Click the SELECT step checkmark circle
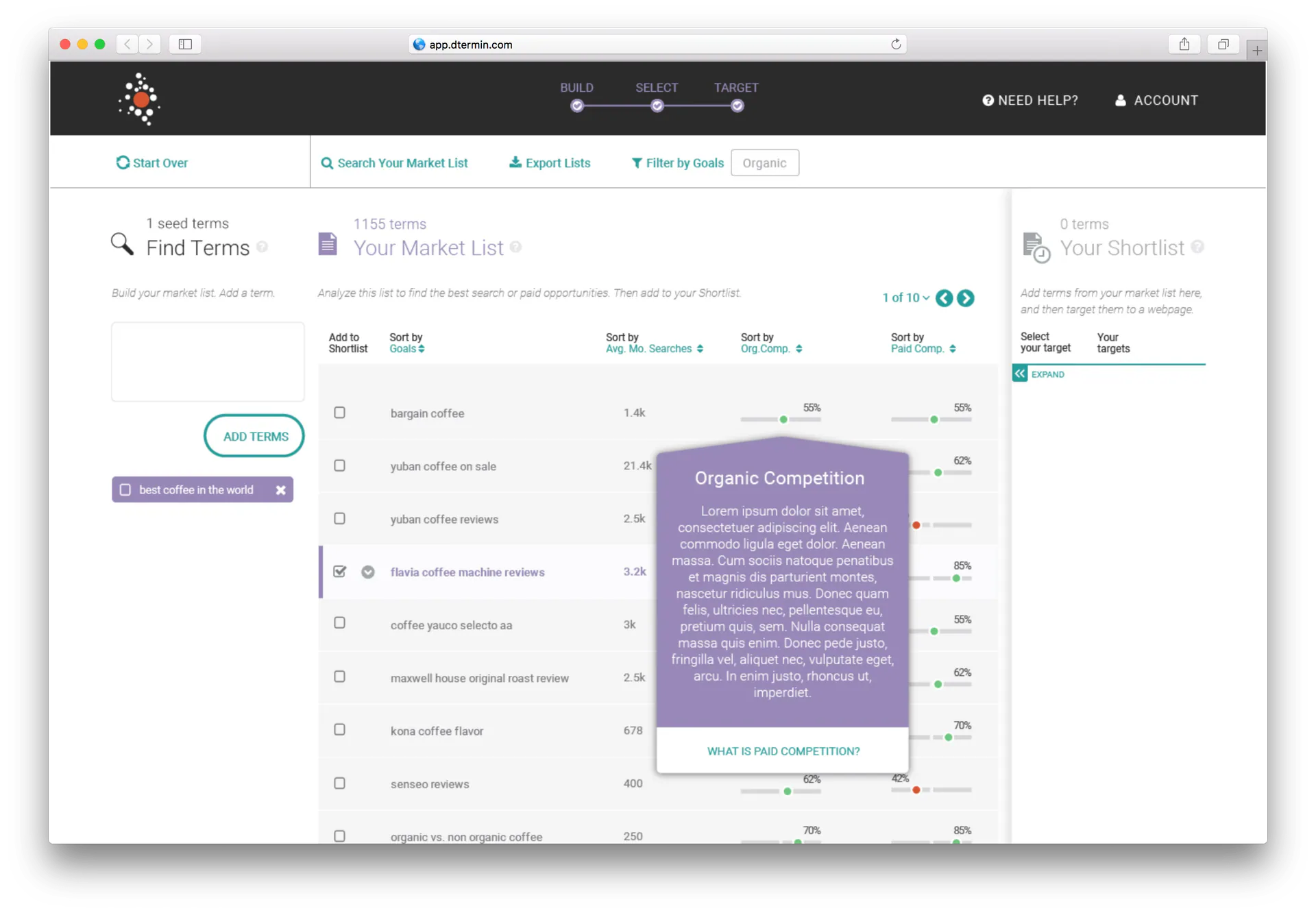Screen dimensions: 1316x913 pos(657,106)
